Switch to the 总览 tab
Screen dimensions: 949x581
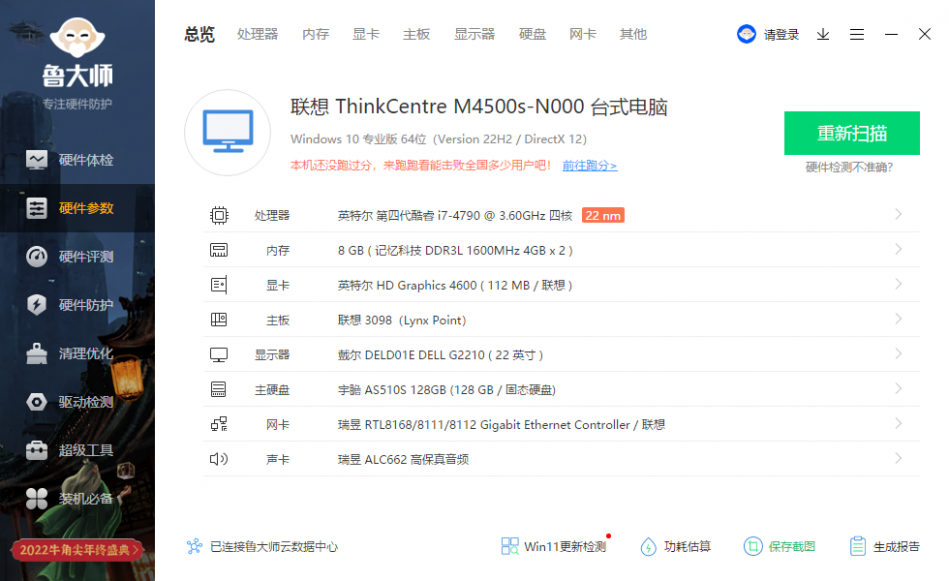coord(200,34)
